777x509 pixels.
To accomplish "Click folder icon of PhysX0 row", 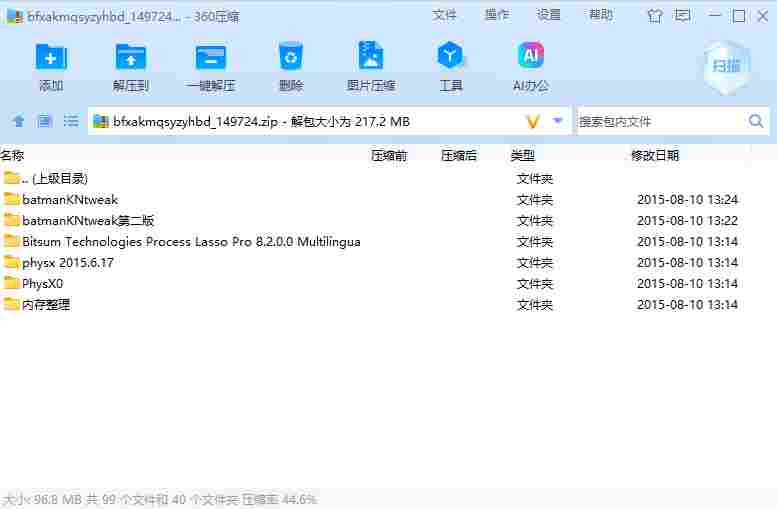I will click(11, 283).
